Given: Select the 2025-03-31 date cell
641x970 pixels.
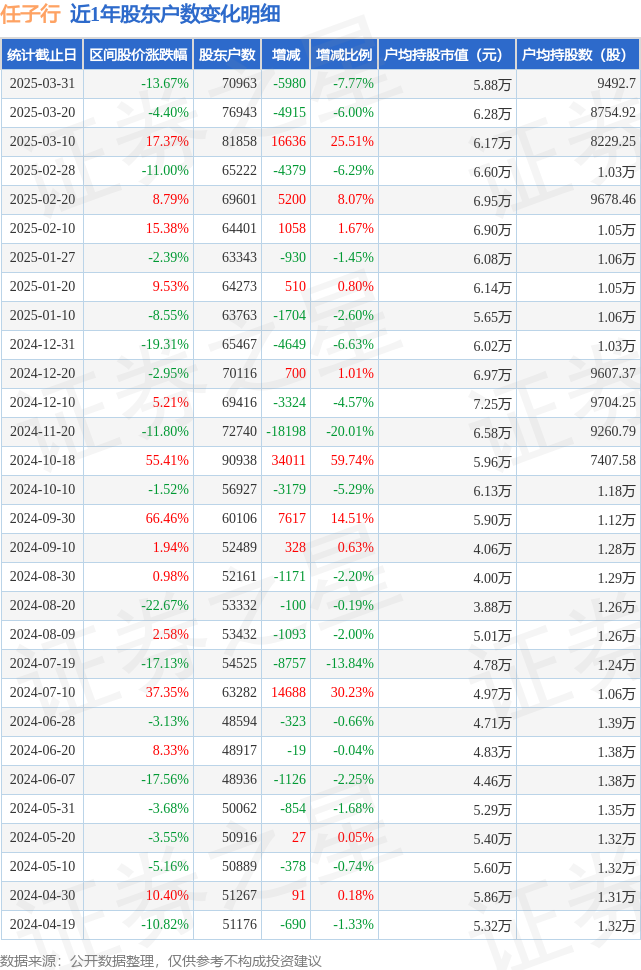Looking at the screenshot, I should [x=42, y=84].
